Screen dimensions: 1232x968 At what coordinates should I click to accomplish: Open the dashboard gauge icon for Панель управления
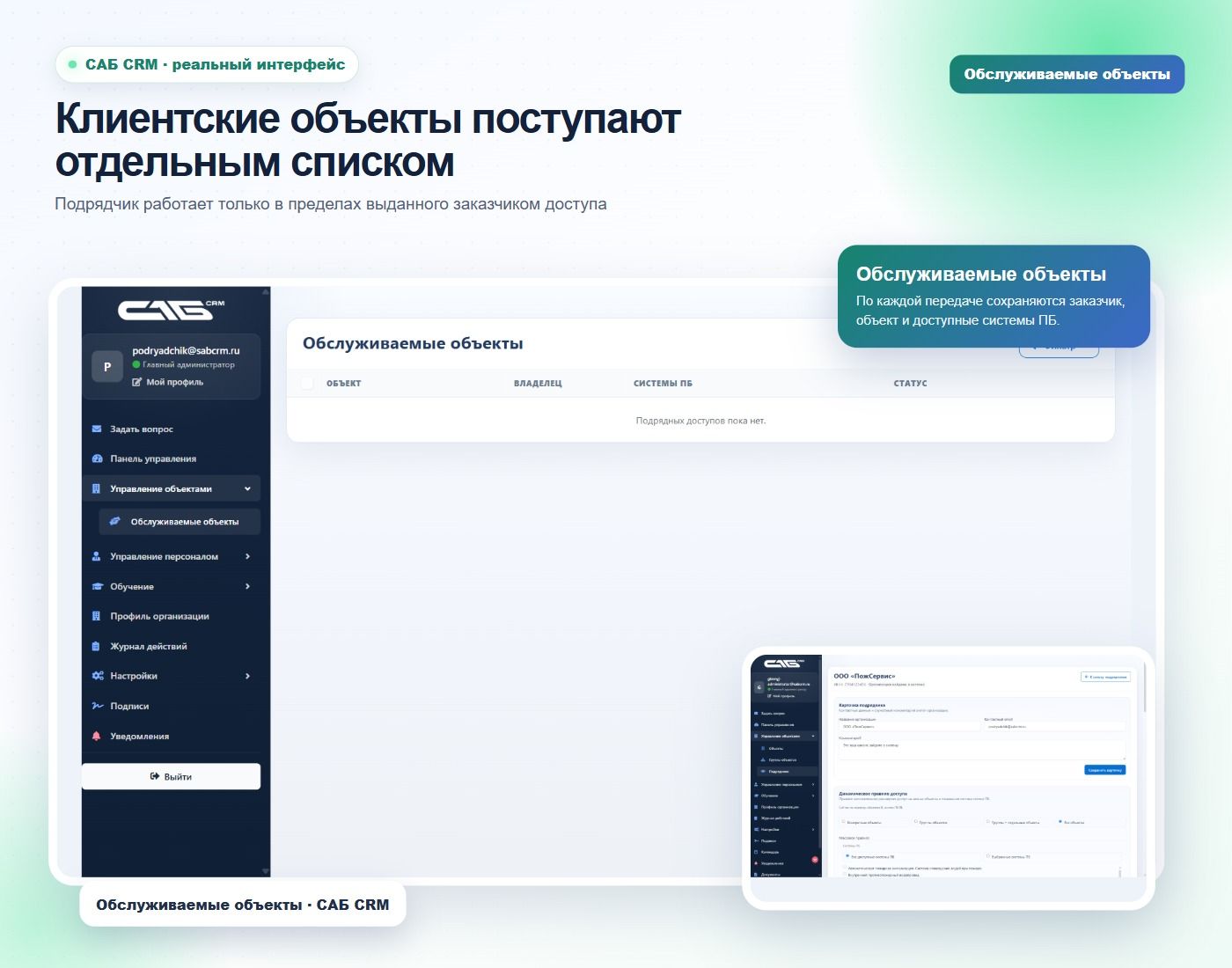[98, 459]
